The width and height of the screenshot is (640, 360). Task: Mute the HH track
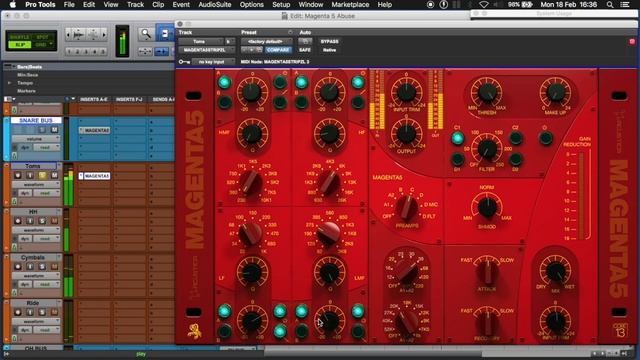point(54,221)
